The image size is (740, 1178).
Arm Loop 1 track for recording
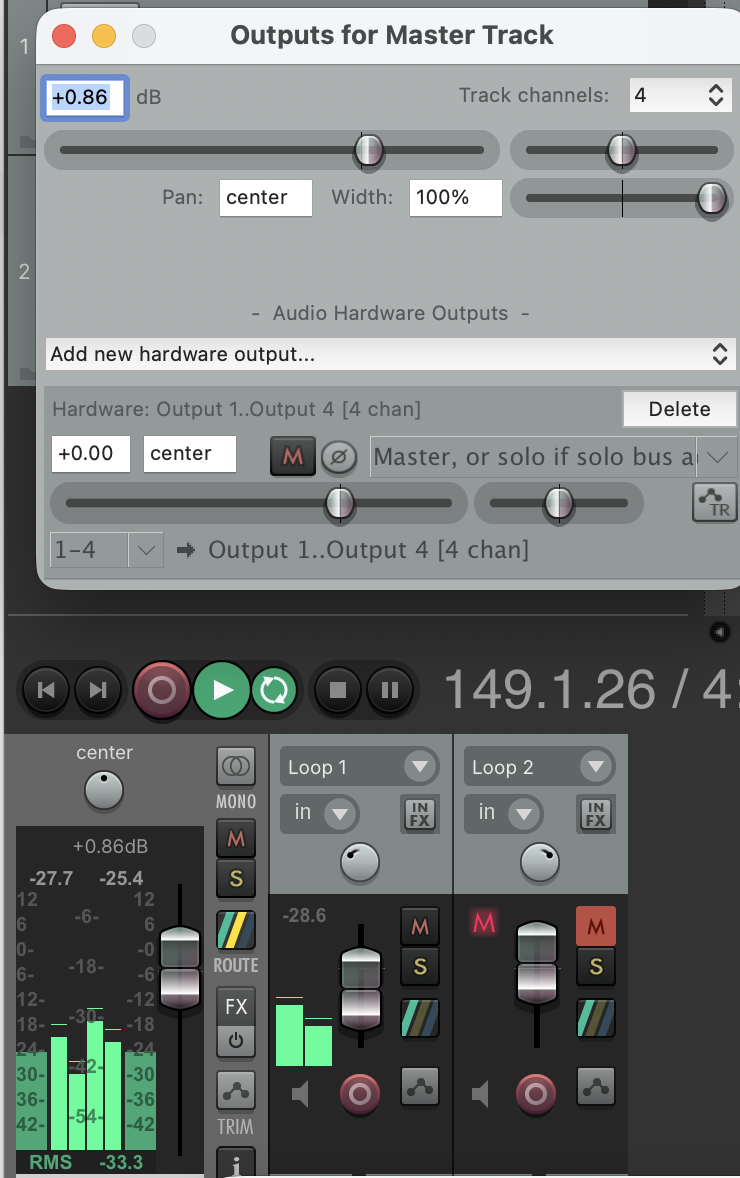pyautogui.click(x=359, y=1094)
